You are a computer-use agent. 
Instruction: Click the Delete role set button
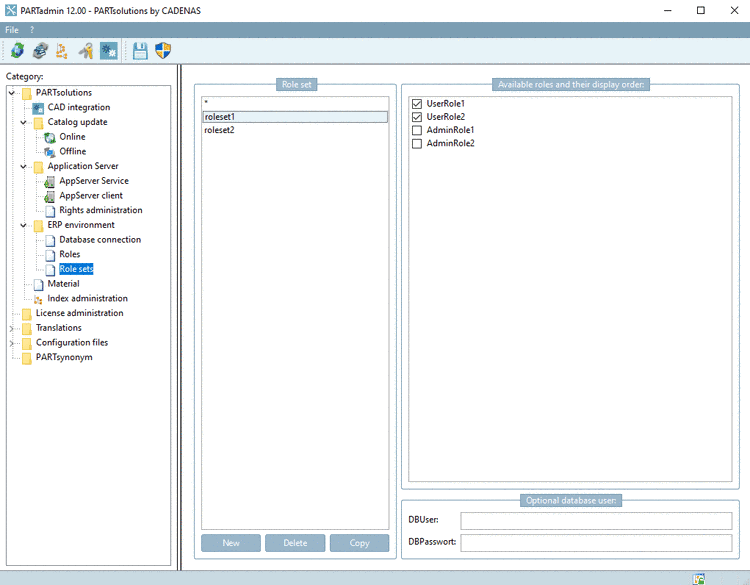coord(295,543)
